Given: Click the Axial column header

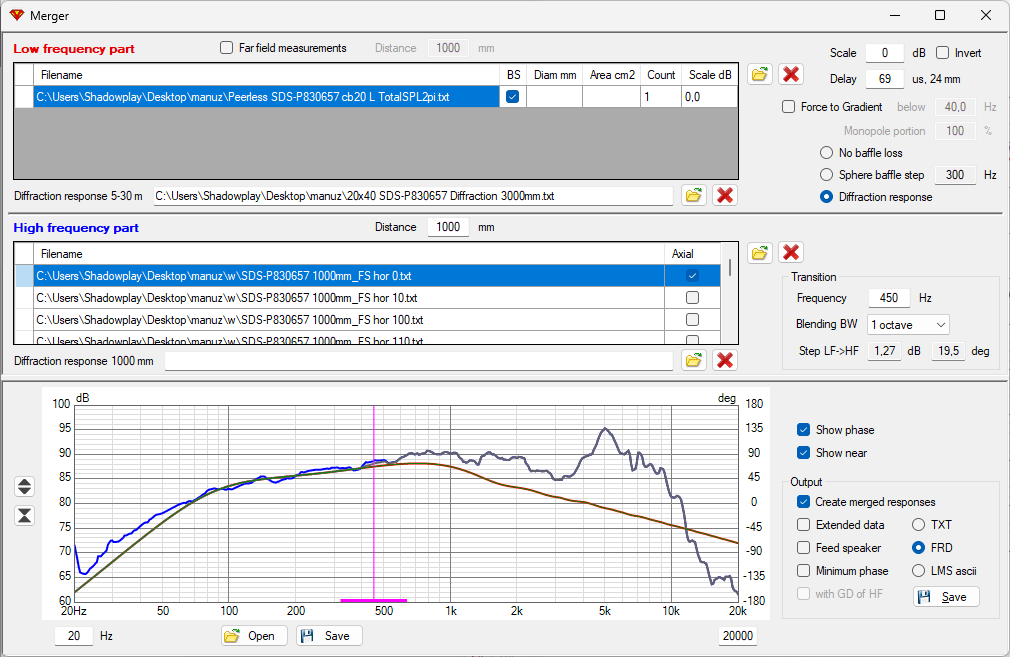Looking at the screenshot, I should (692, 254).
